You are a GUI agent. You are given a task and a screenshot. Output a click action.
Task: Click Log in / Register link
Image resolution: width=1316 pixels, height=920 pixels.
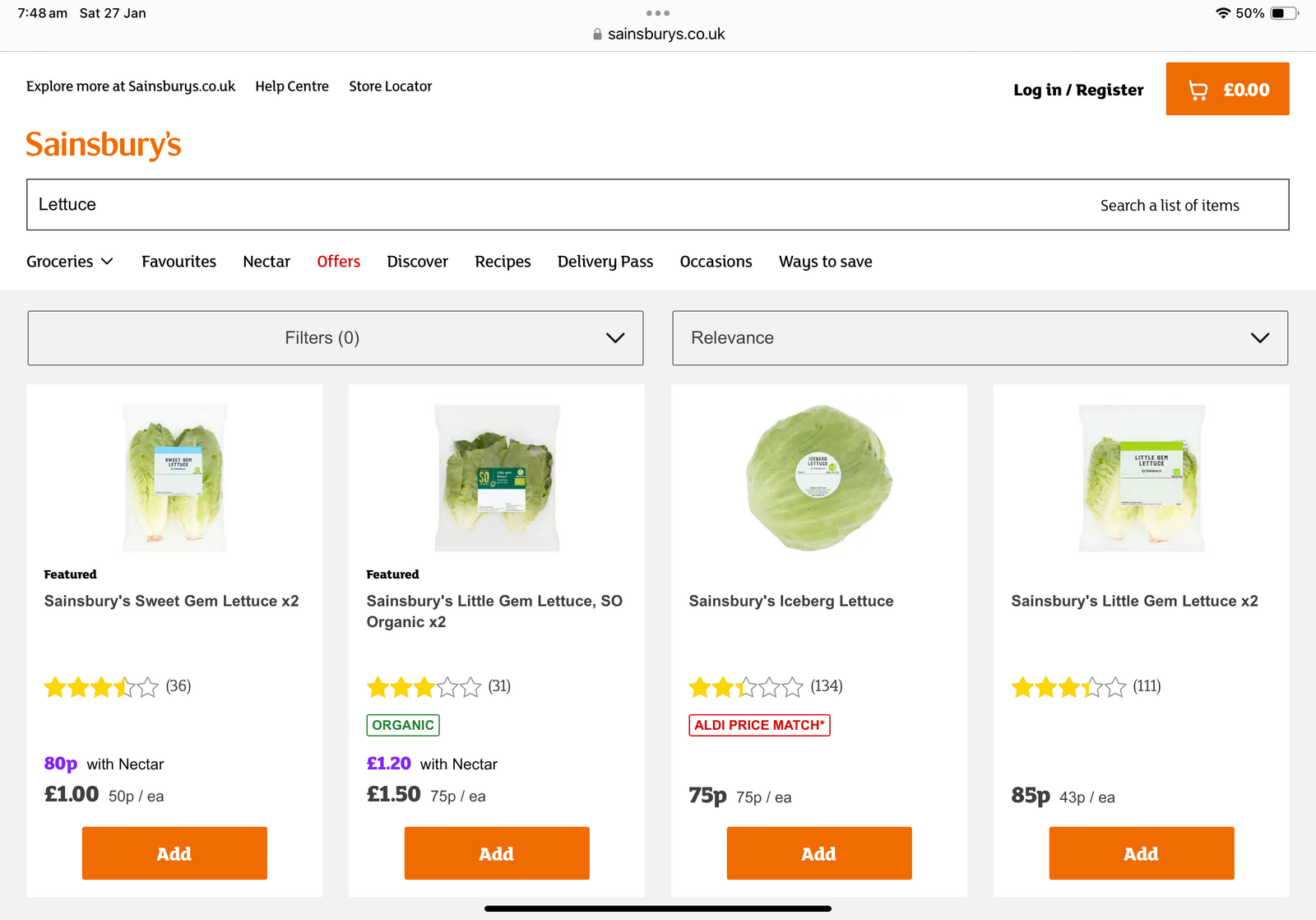pyautogui.click(x=1077, y=90)
